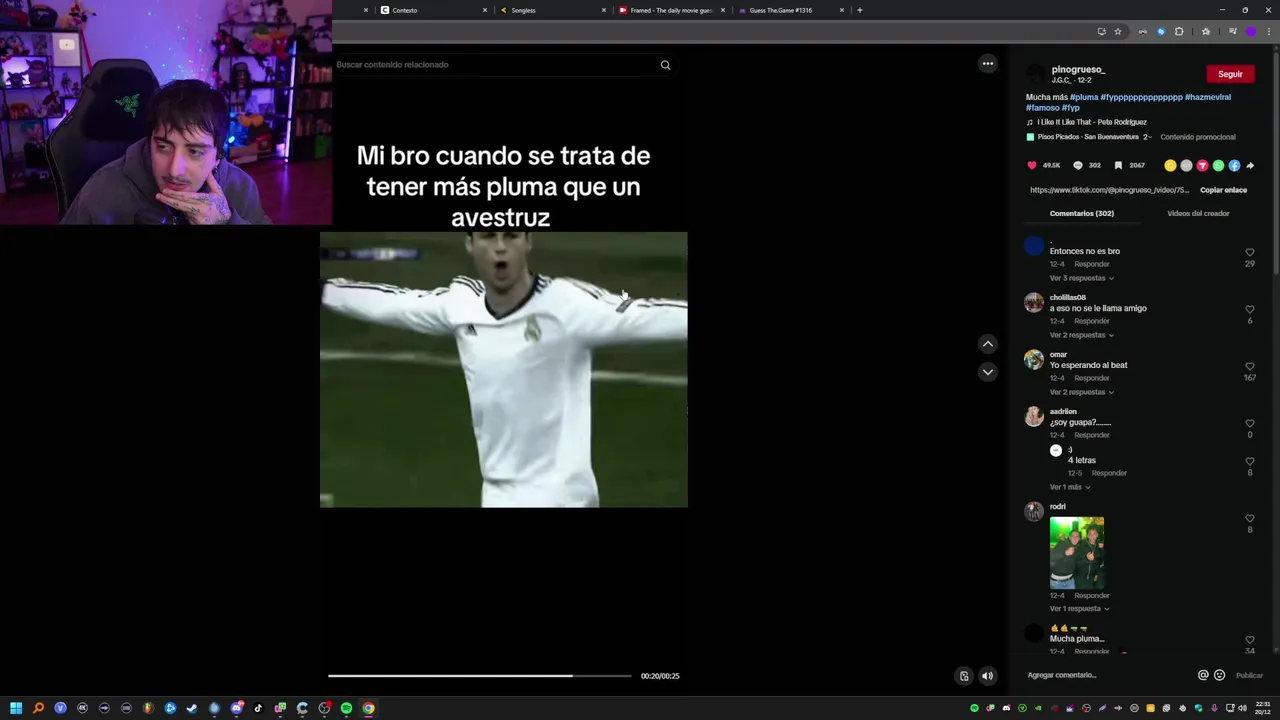Click the mention @ icon in comment box
This screenshot has width=1280, height=720.
pyautogui.click(x=1203, y=675)
